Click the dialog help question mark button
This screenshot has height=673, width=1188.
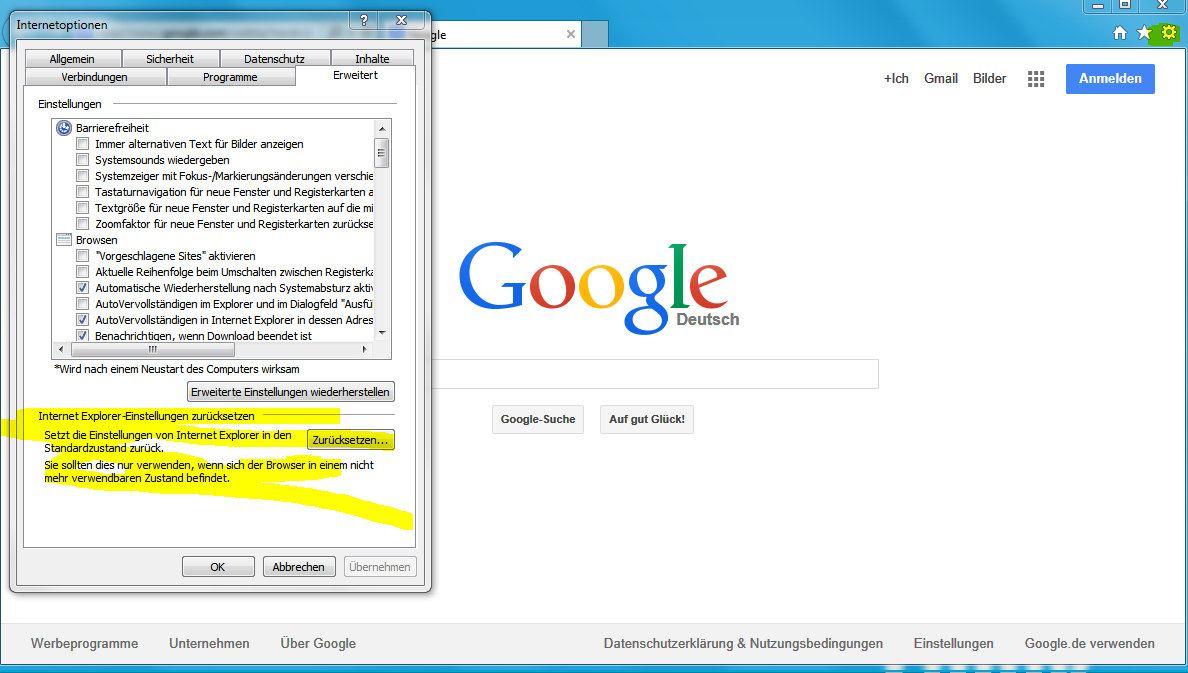pyautogui.click(x=364, y=20)
